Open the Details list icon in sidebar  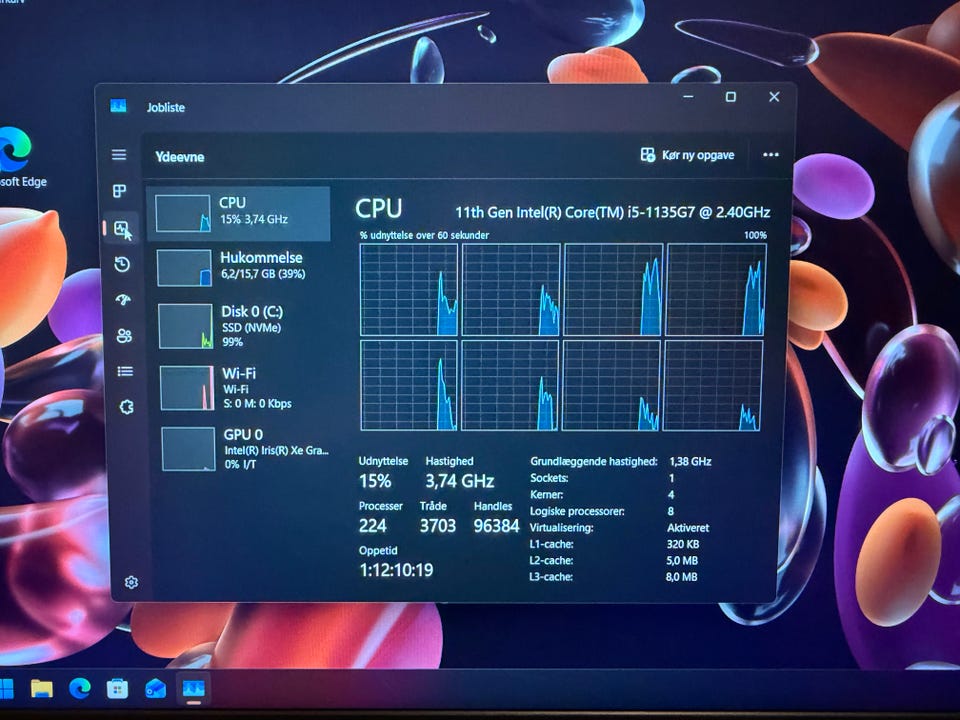coord(126,371)
